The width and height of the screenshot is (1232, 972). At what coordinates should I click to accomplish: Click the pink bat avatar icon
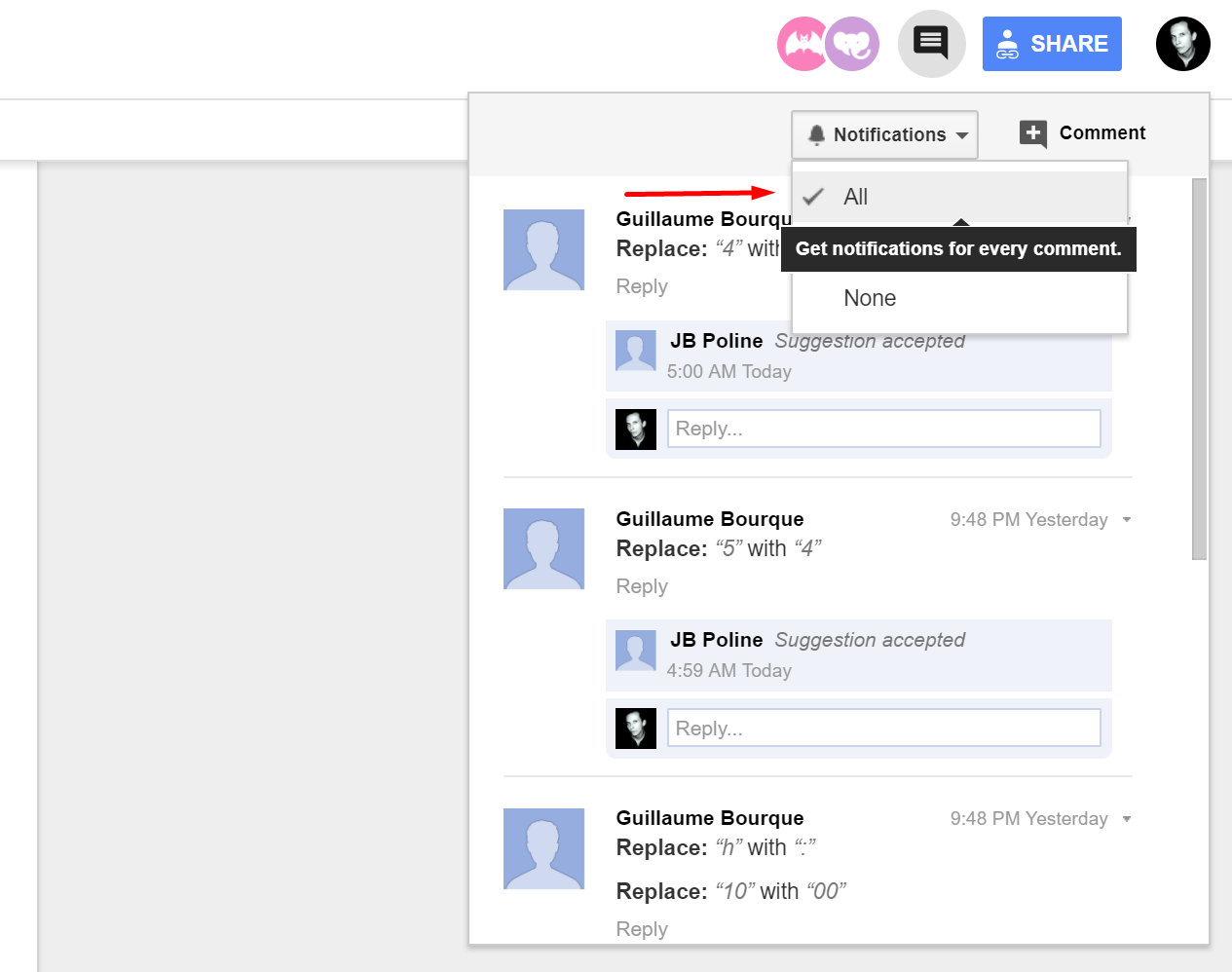(x=803, y=44)
